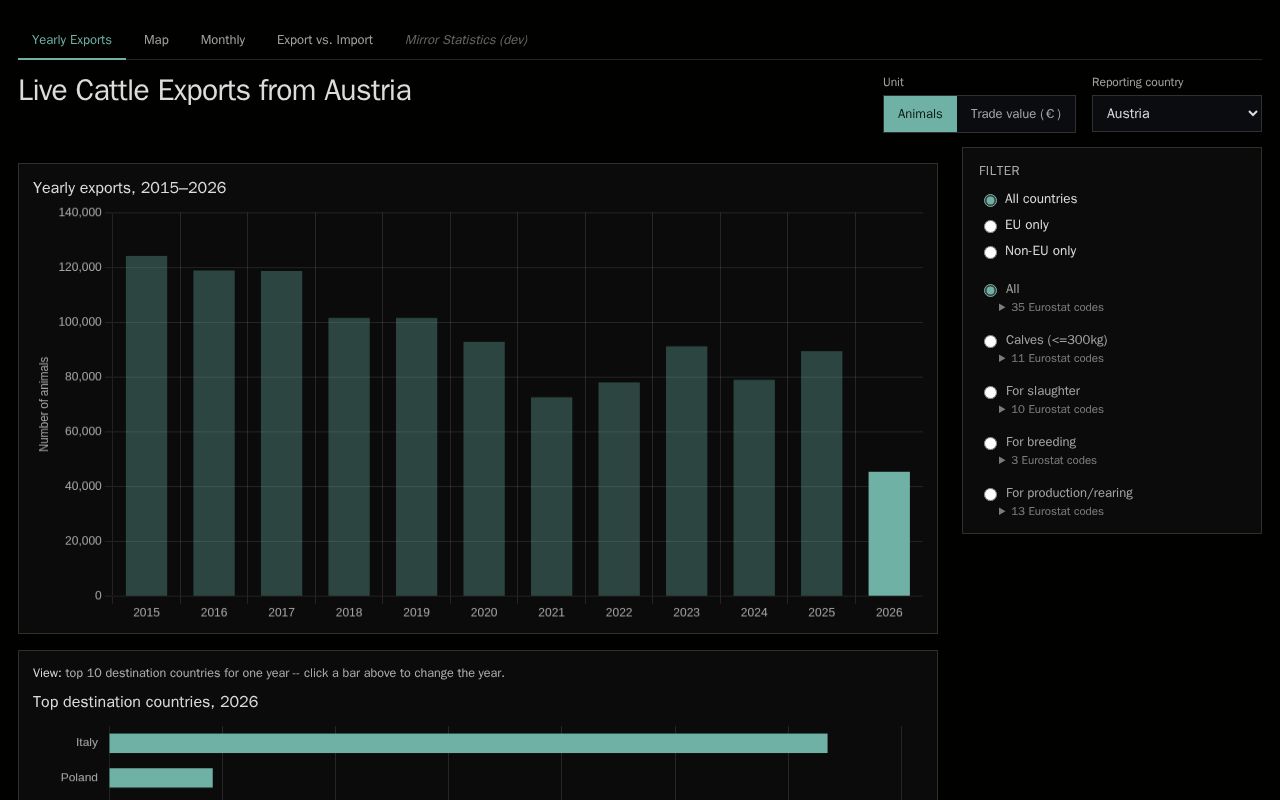Open Mirror Statistics (dev) tab
The height and width of the screenshot is (800, 1280).
click(466, 40)
